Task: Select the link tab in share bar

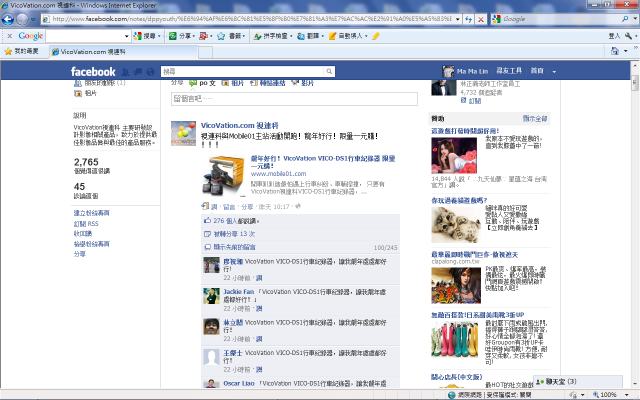Action: tap(267, 83)
